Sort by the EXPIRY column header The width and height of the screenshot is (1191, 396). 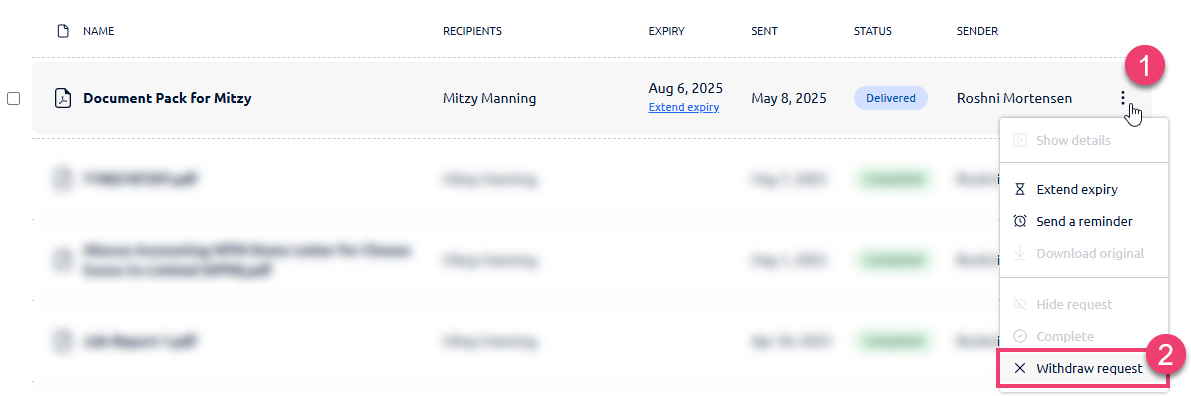click(666, 31)
